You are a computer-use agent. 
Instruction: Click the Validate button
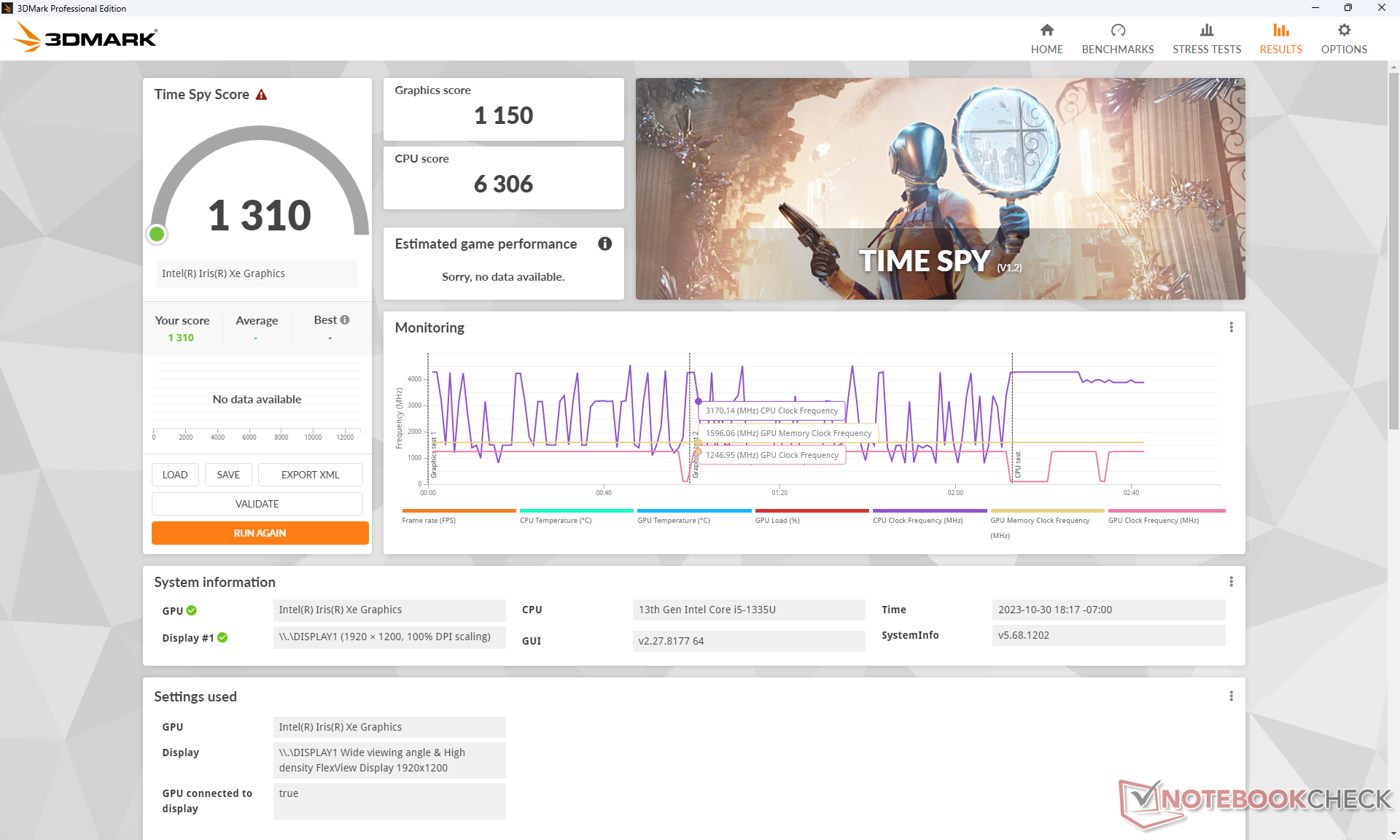[x=257, y=504]
